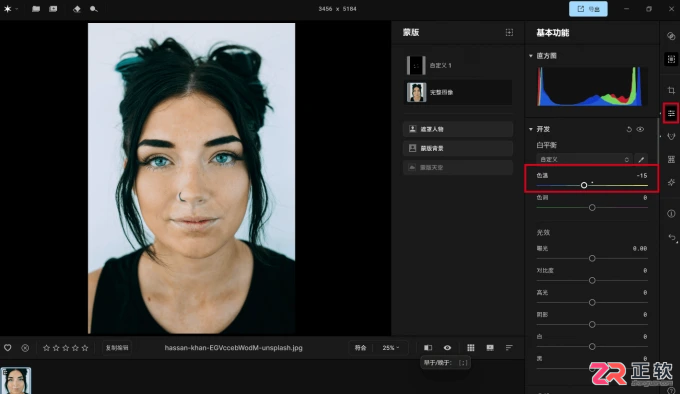The image size is (680, 394).
Task: Open the shield-shaped icon in right sidebar
Action: tap(671, 137)
